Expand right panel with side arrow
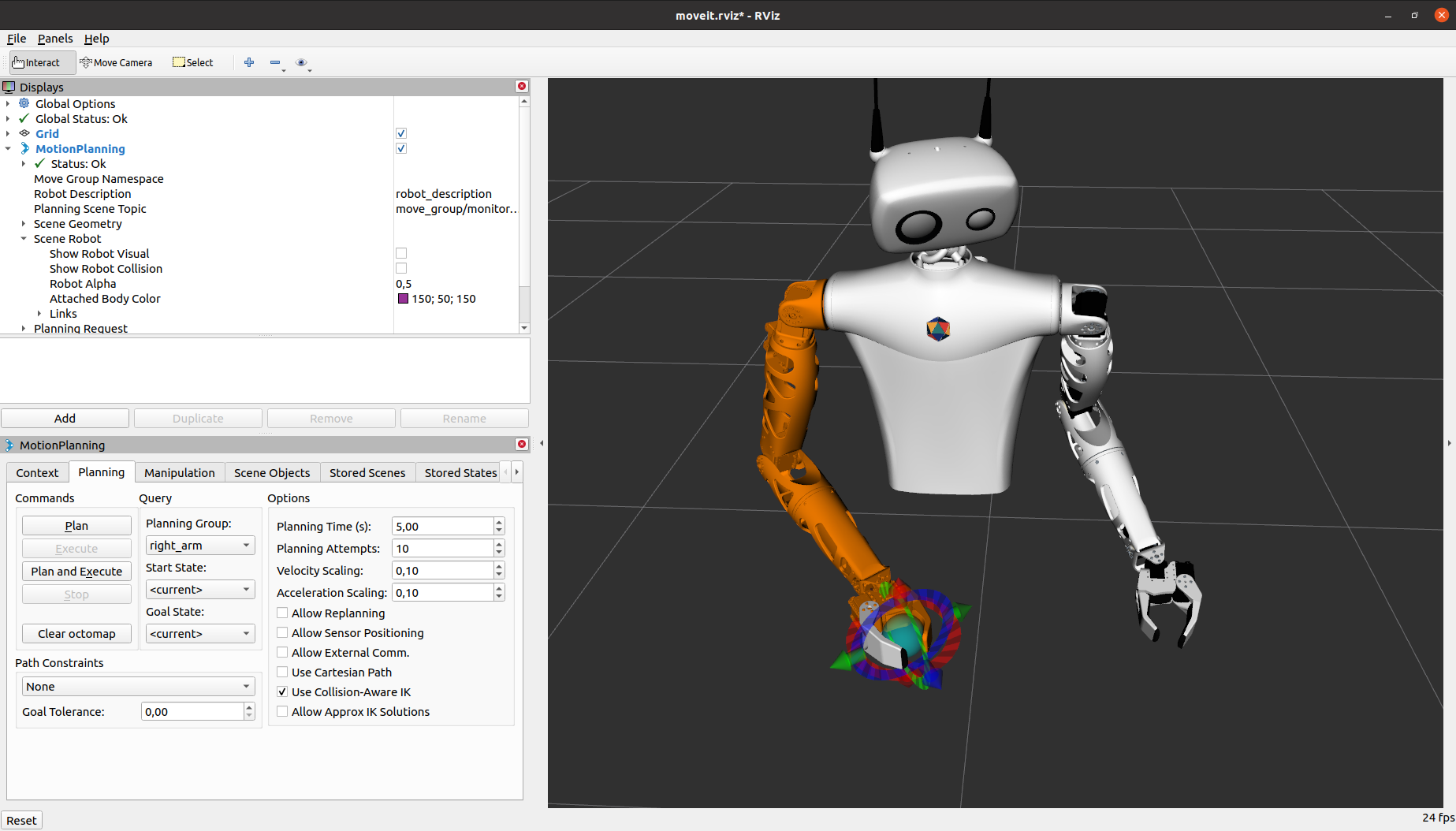Viewport: 1456px width, 831px height. click(1450, 443)
